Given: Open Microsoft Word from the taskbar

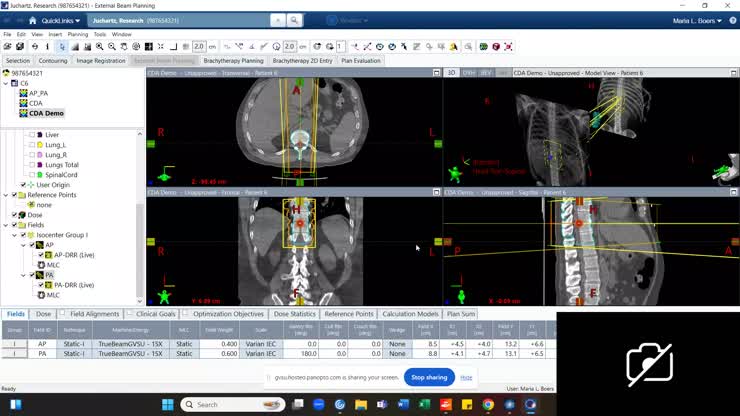Looking at the screenshot, I should pyautogui.click(x=403, y=405).
